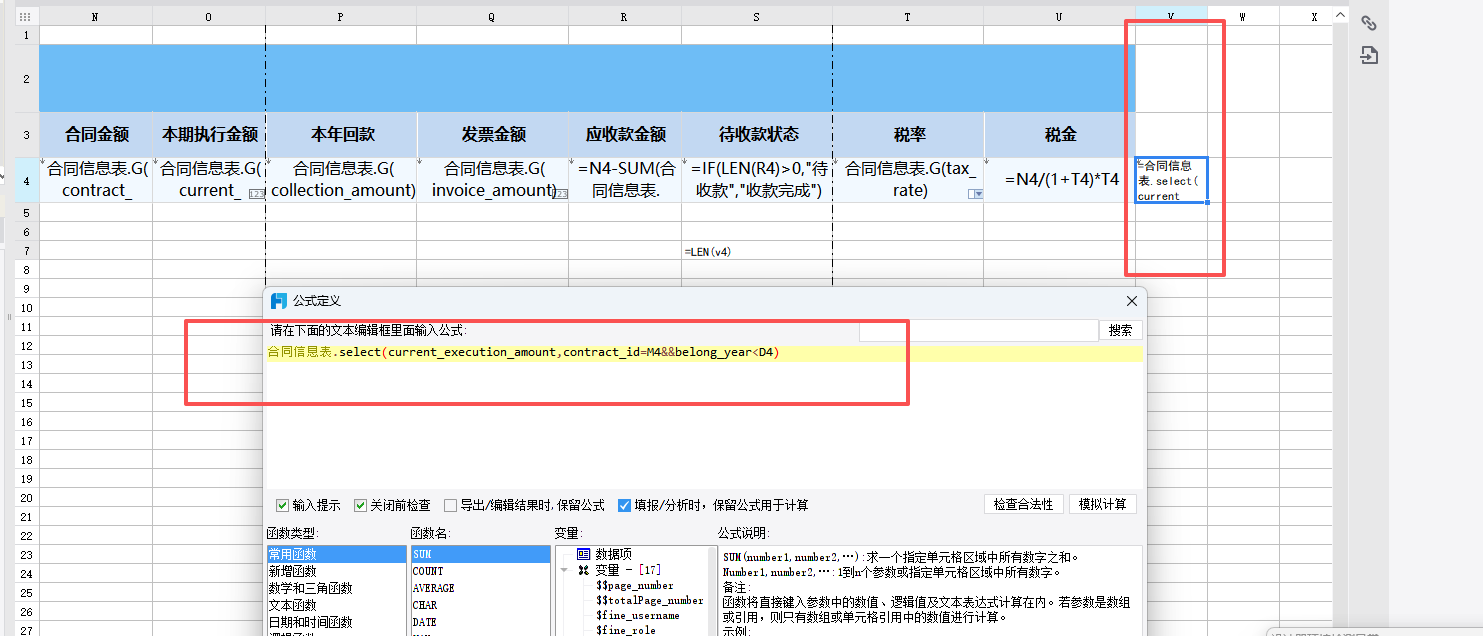
Task: Click the FineReport logo in formula dialog title
Action: coord(279,301)
